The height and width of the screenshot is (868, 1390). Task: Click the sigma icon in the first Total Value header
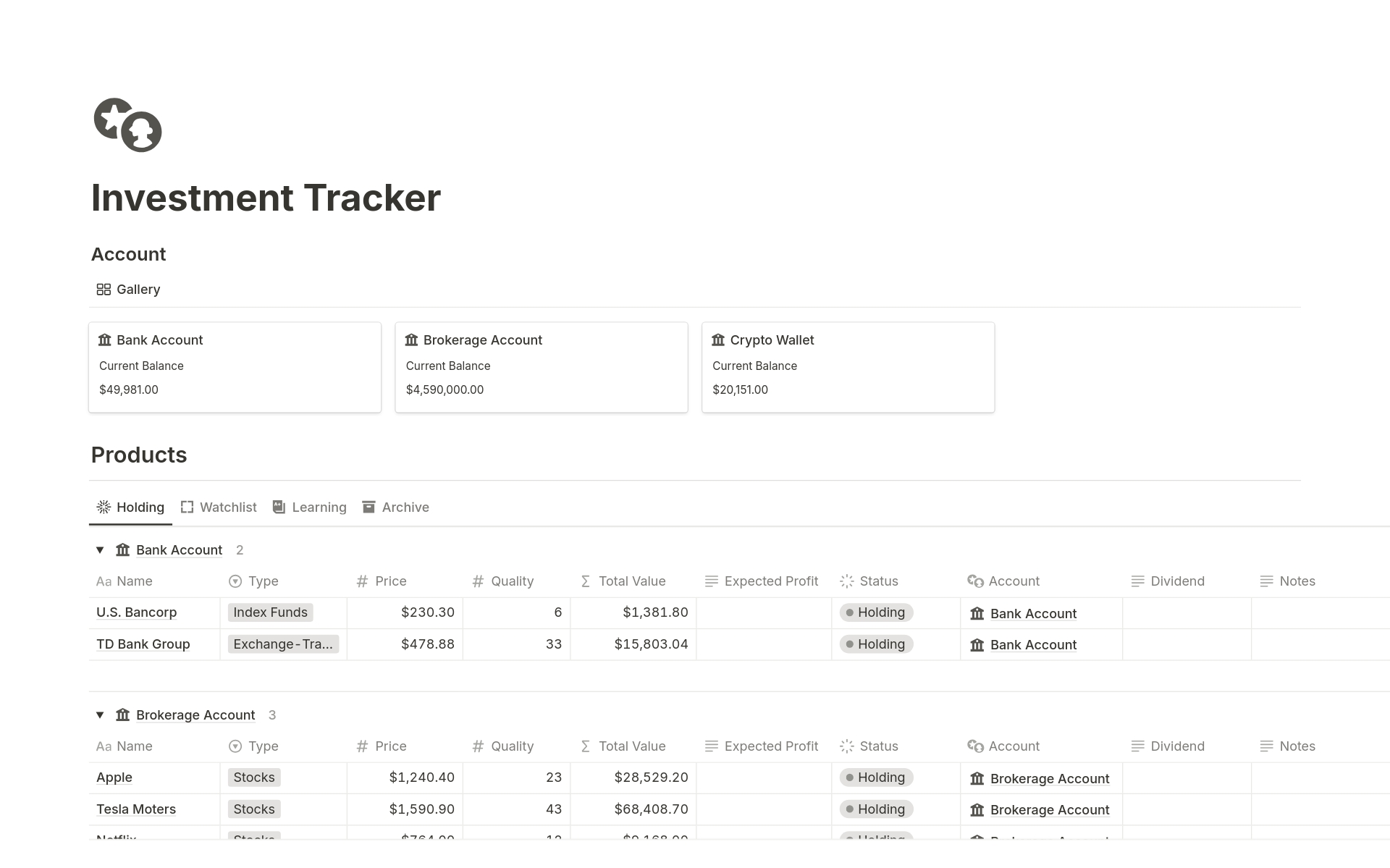click(x=586, y=581)
